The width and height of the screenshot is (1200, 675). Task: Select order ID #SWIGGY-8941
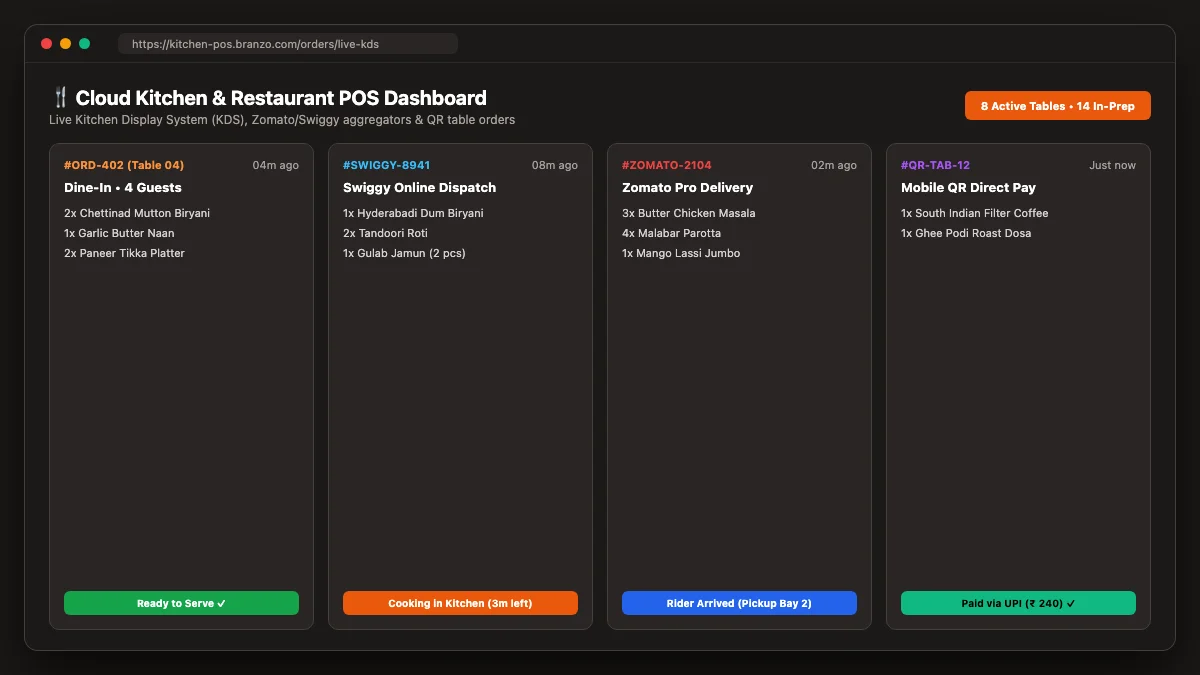coord(386,165)
